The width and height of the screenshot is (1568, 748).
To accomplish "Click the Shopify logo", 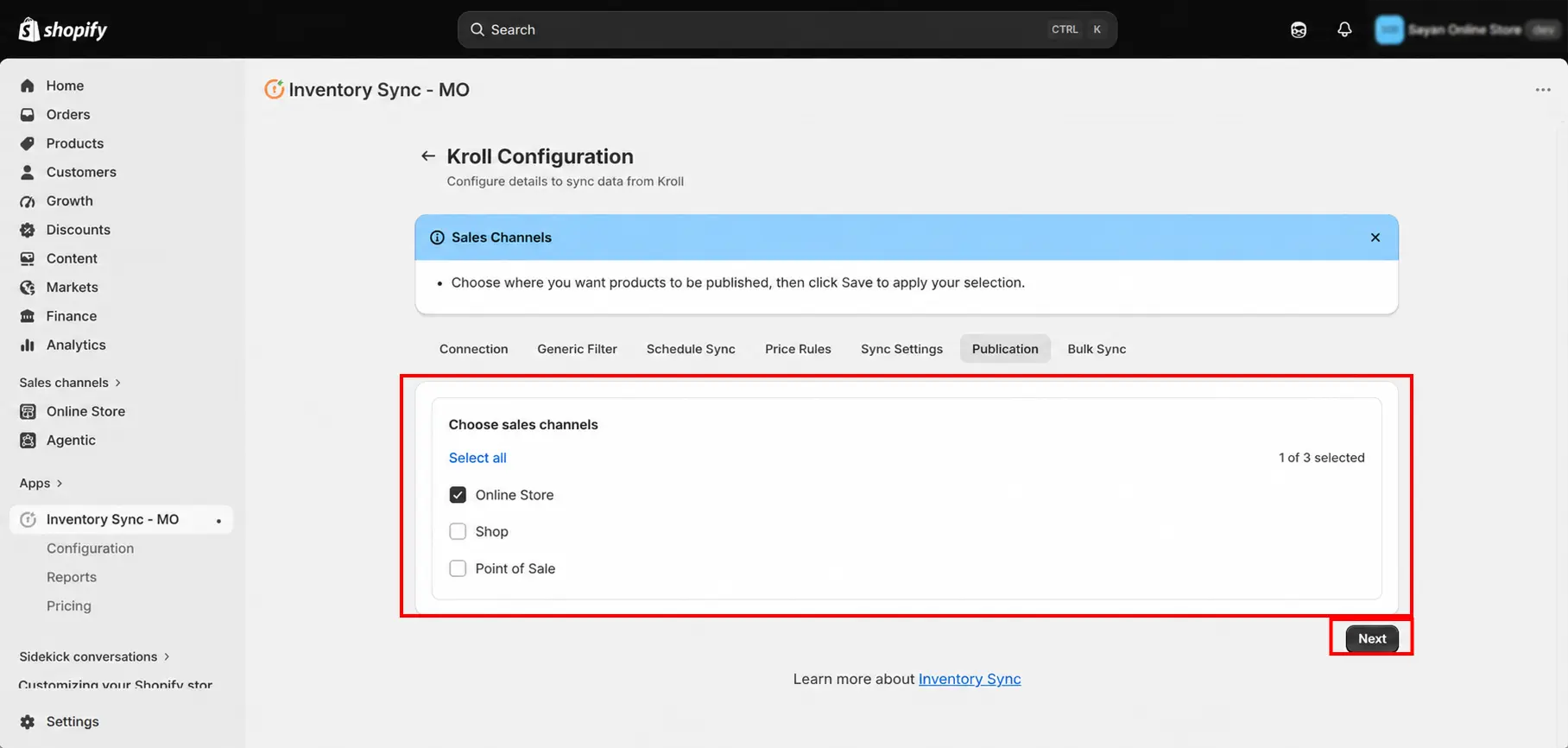I will 63,29.
